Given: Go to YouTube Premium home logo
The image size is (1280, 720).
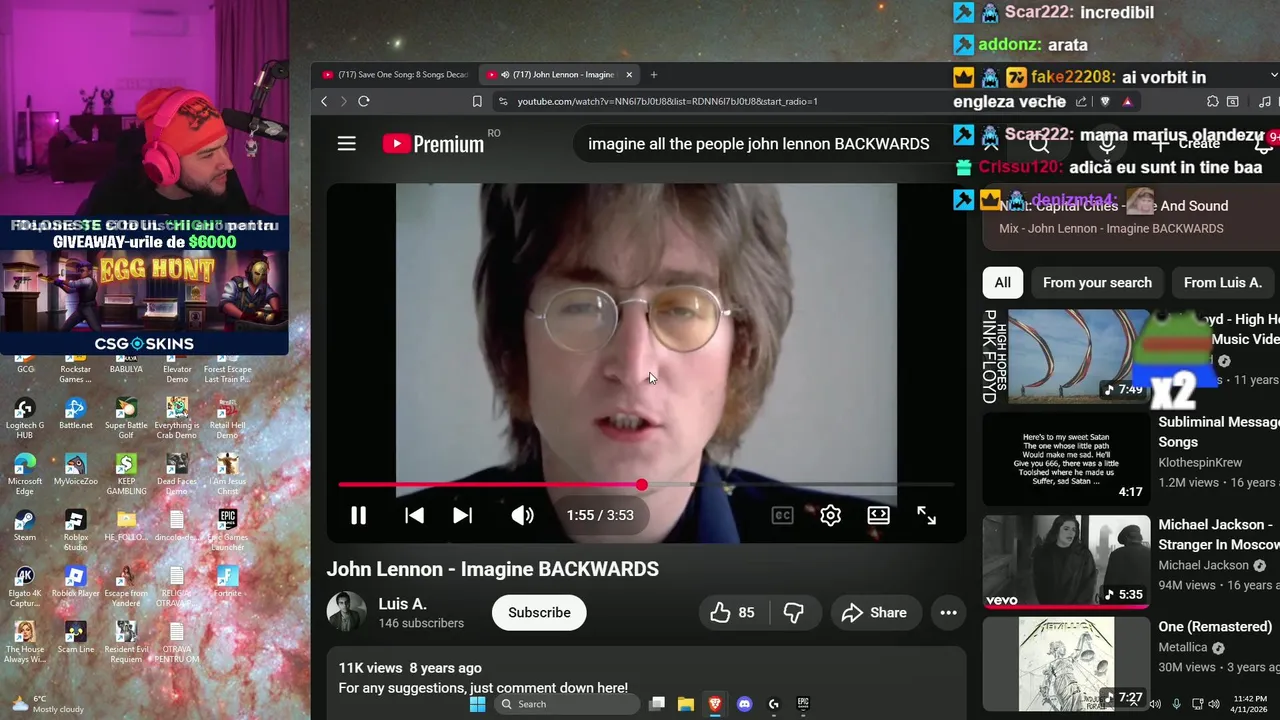Looking at the screenshot, I should pyautogui.click(x=433, y=144).
